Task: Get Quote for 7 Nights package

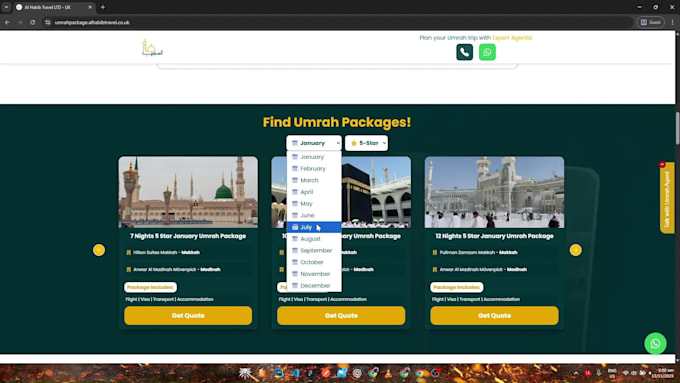Action: point(188,316)
